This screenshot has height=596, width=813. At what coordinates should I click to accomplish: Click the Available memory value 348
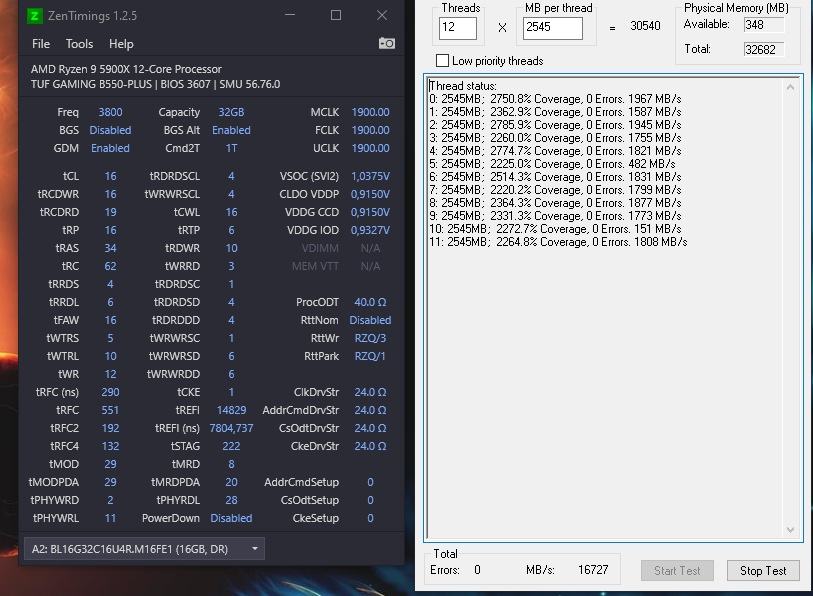tap(764, 24)
